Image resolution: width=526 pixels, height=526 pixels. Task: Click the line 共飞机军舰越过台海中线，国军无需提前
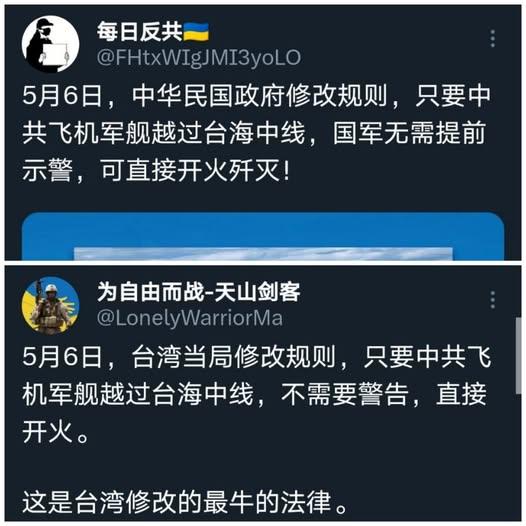254,134
